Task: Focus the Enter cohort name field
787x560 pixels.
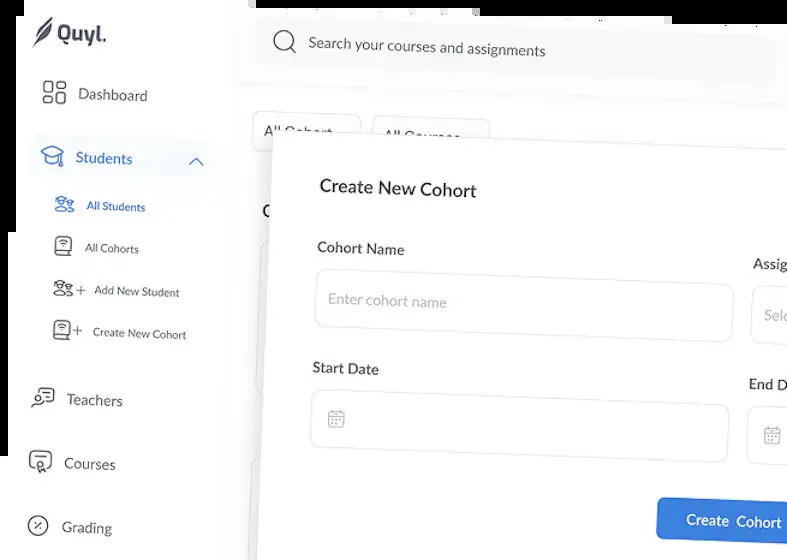Action: coord(524,306)
